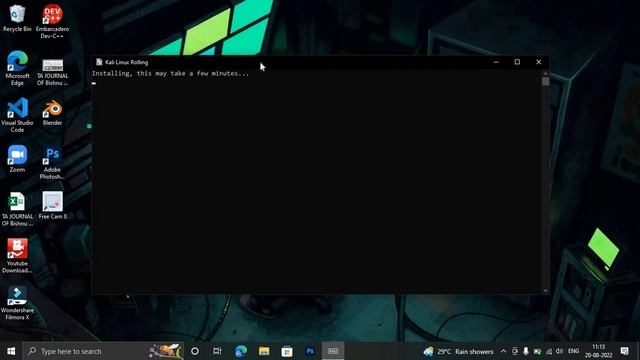Viewport: 640px width, 360px height.
Task: Open the TA JOURNAL Excel file icon
Action: tap(17, 209)
